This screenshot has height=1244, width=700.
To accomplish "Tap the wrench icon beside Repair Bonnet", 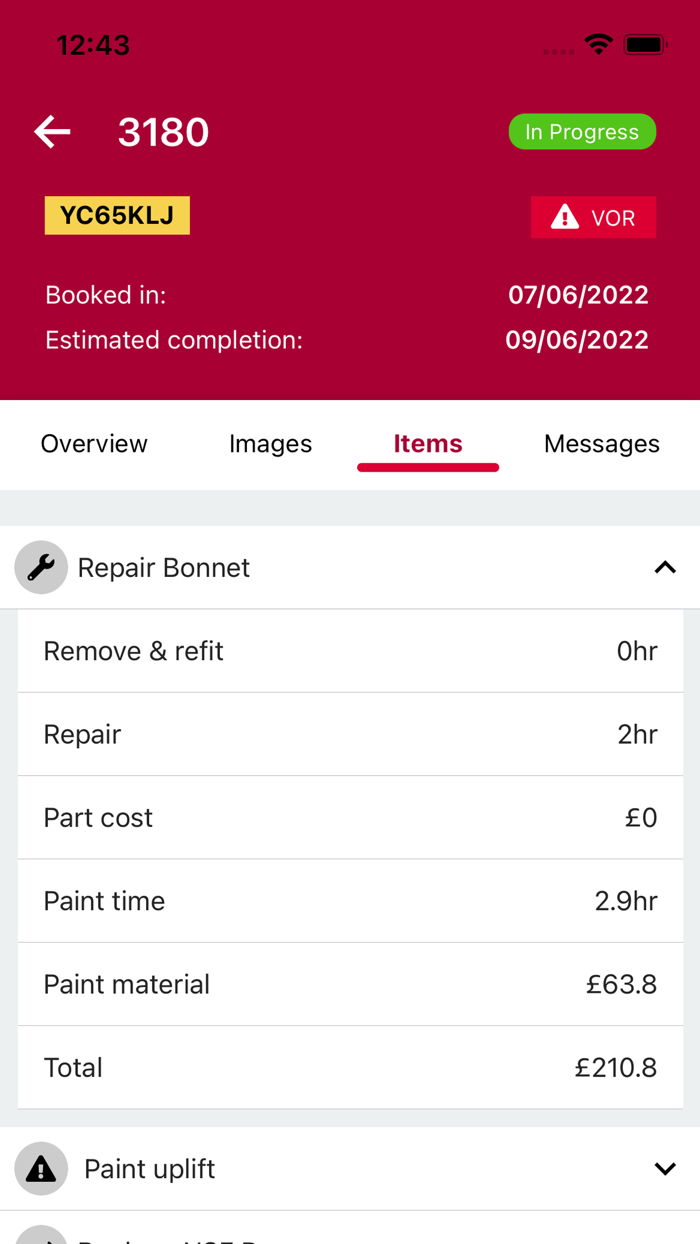I will [40, 567].
